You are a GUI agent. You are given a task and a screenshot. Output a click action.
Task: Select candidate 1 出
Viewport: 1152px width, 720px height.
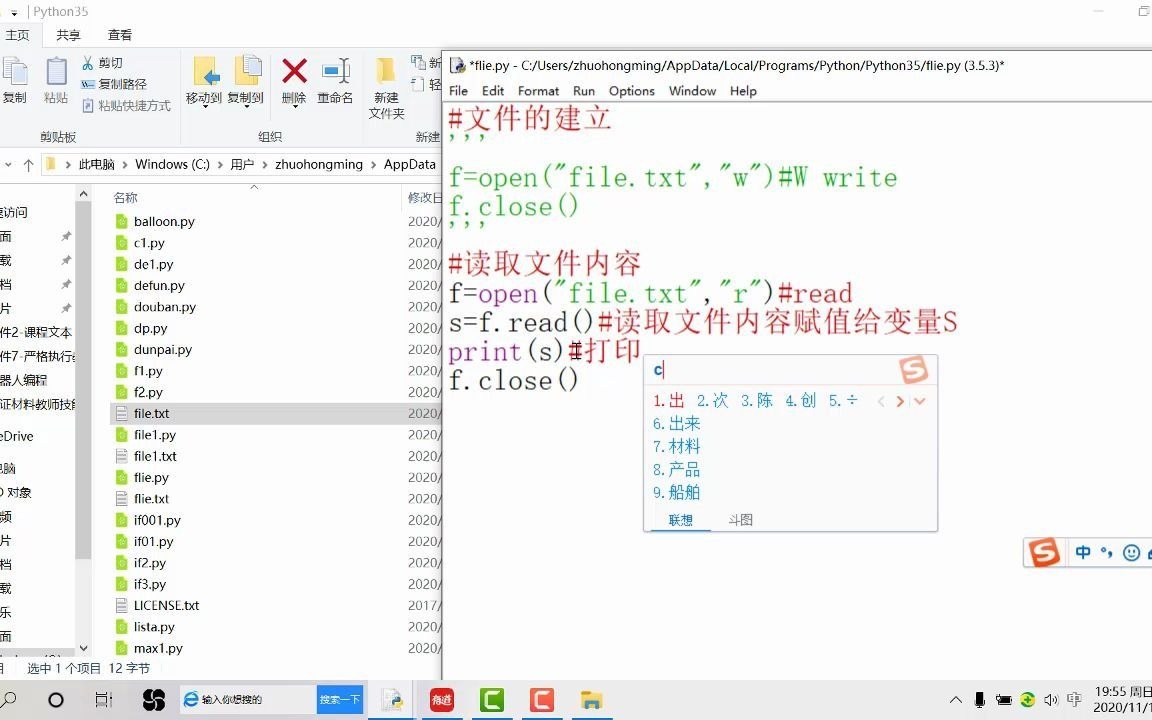[x=669, y=400]
